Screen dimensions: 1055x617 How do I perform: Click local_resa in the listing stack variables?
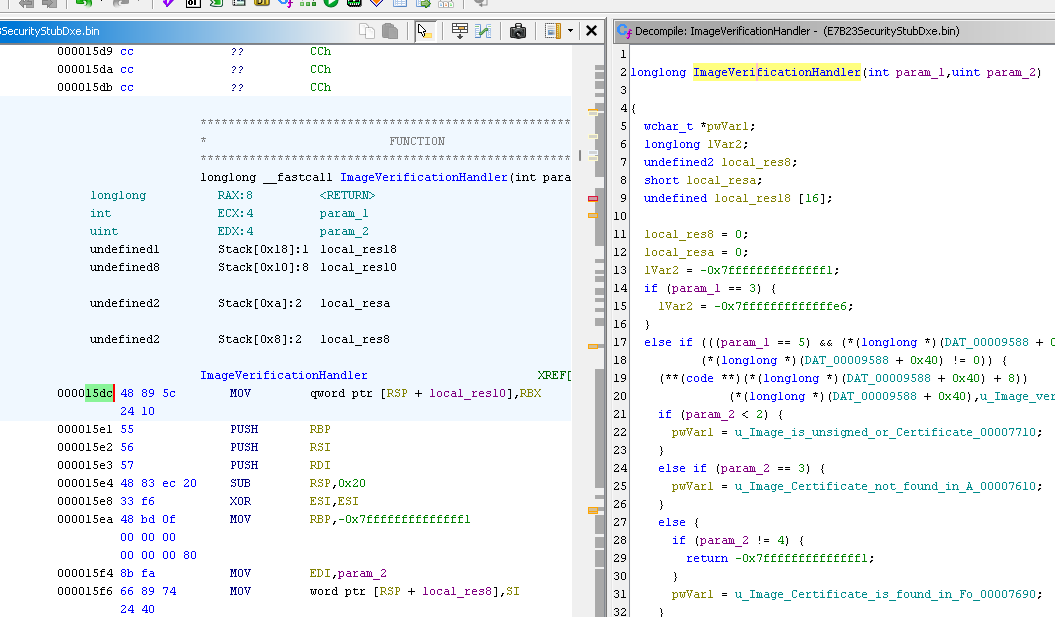[x=355, y=303]
